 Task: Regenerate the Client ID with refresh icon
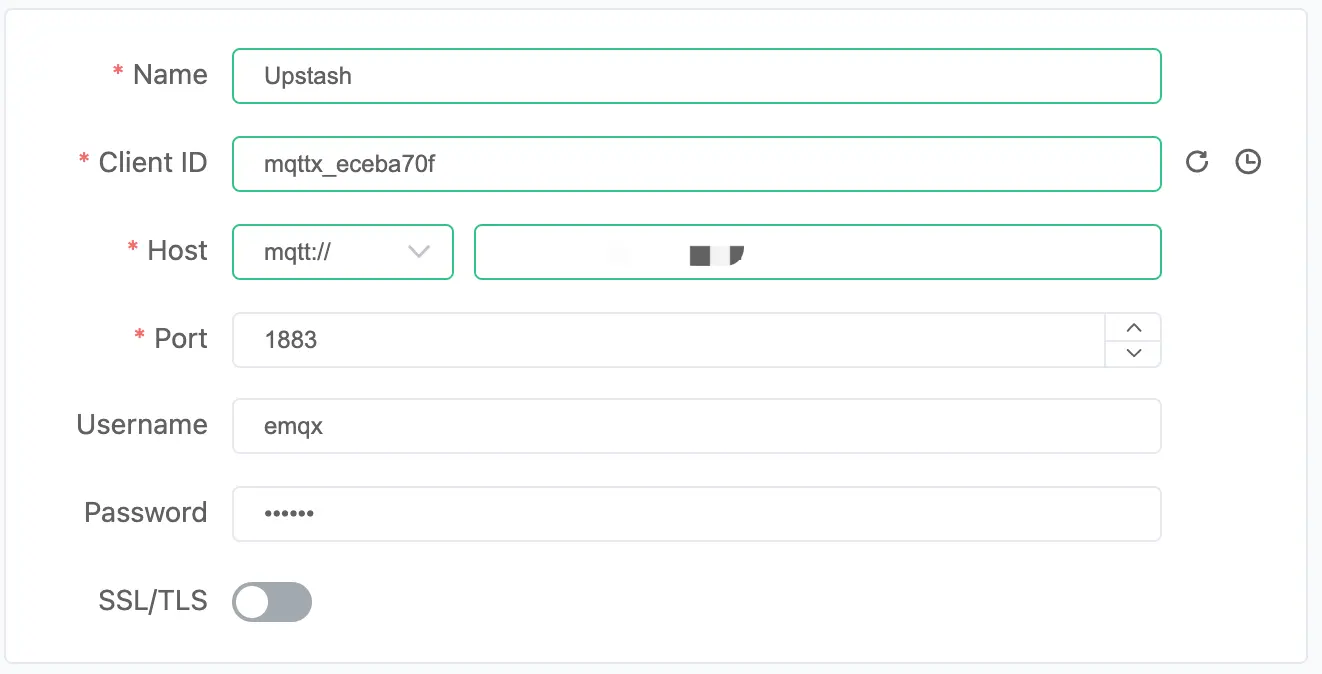(1196, 162)
